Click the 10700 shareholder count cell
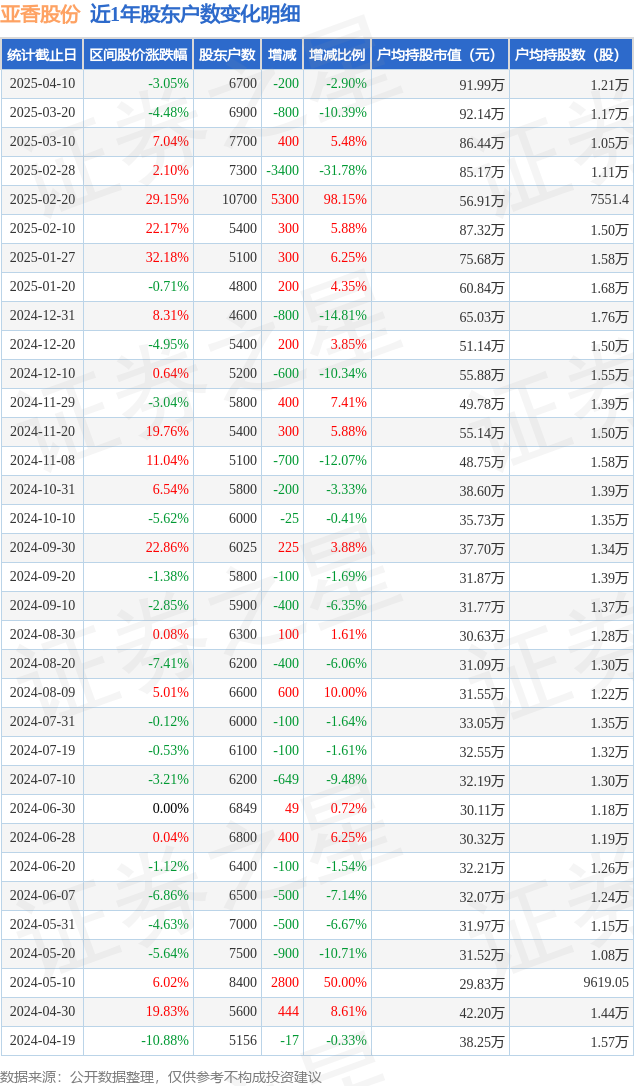The image size is (634, 1086). 239,199
